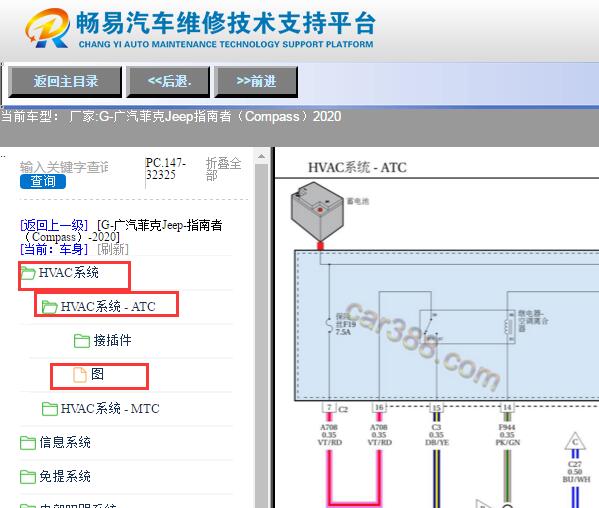Viewport: 599px width, 508px height.
Task: Click the platform logo icon
Action: [x=48, y=28]
